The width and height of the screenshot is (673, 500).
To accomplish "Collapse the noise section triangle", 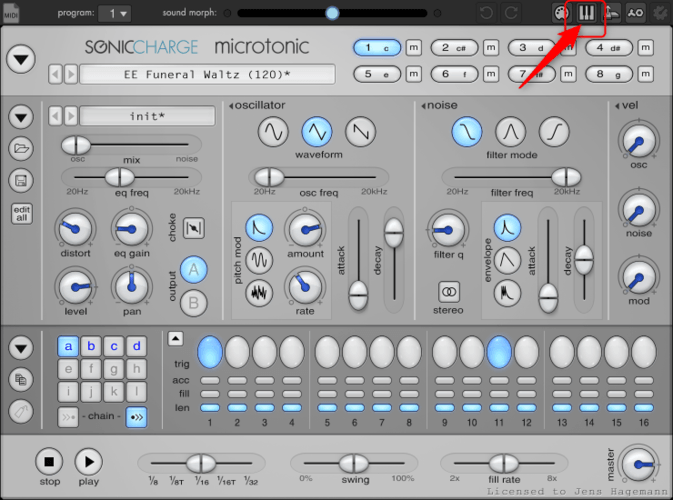I will tap(423, 106).
